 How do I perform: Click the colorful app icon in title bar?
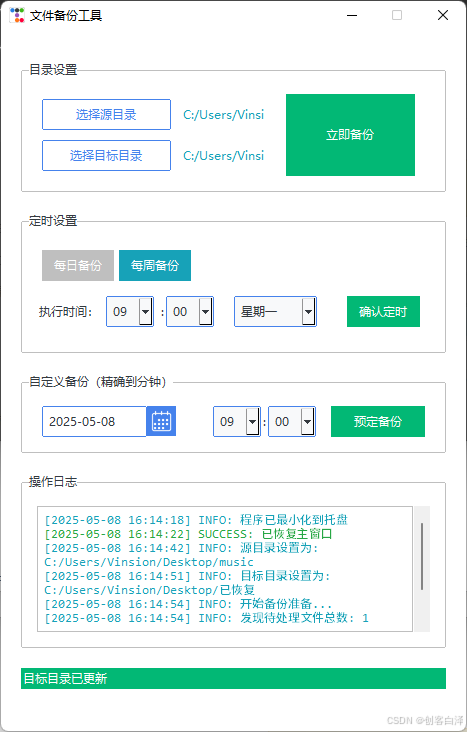pyautogui.click(x=17, y=15)
